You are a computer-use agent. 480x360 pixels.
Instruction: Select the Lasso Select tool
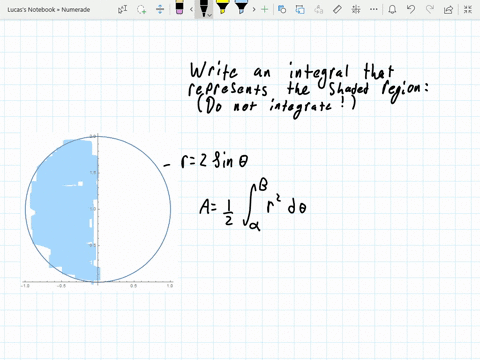click(x=141, y=9)
